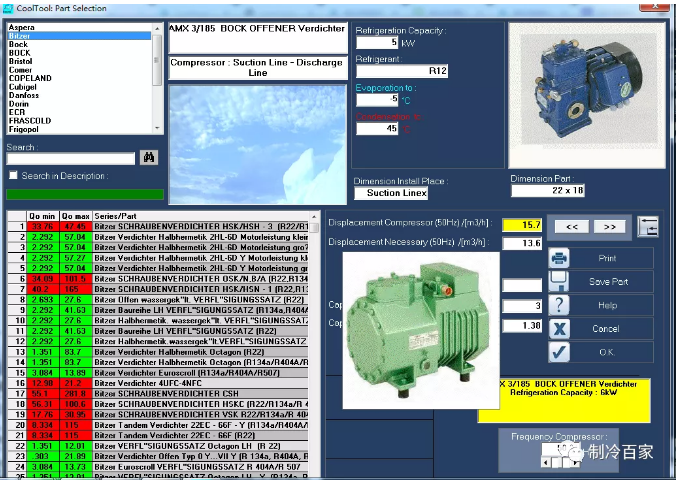Select row 6 SCHRAUBENVERDICHTER OSK/N.B/A
This screenshot has height=480, width=677.
click(158, 279)
